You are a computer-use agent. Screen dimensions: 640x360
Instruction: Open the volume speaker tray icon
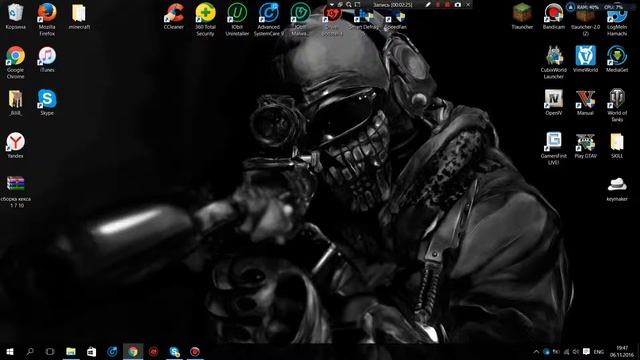tap(576, 352)
